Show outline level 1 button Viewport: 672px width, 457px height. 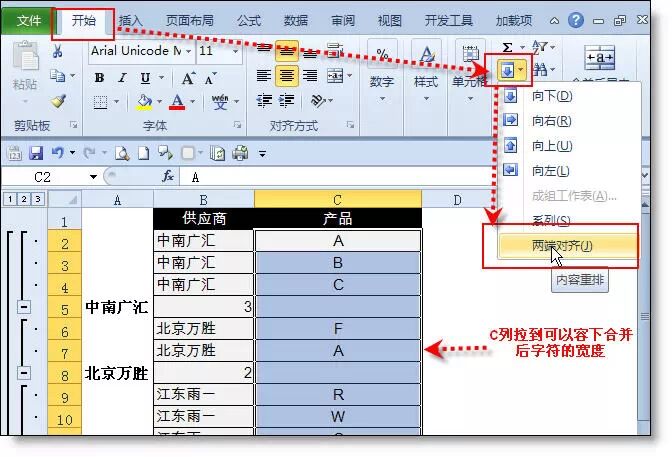(10, 199)
